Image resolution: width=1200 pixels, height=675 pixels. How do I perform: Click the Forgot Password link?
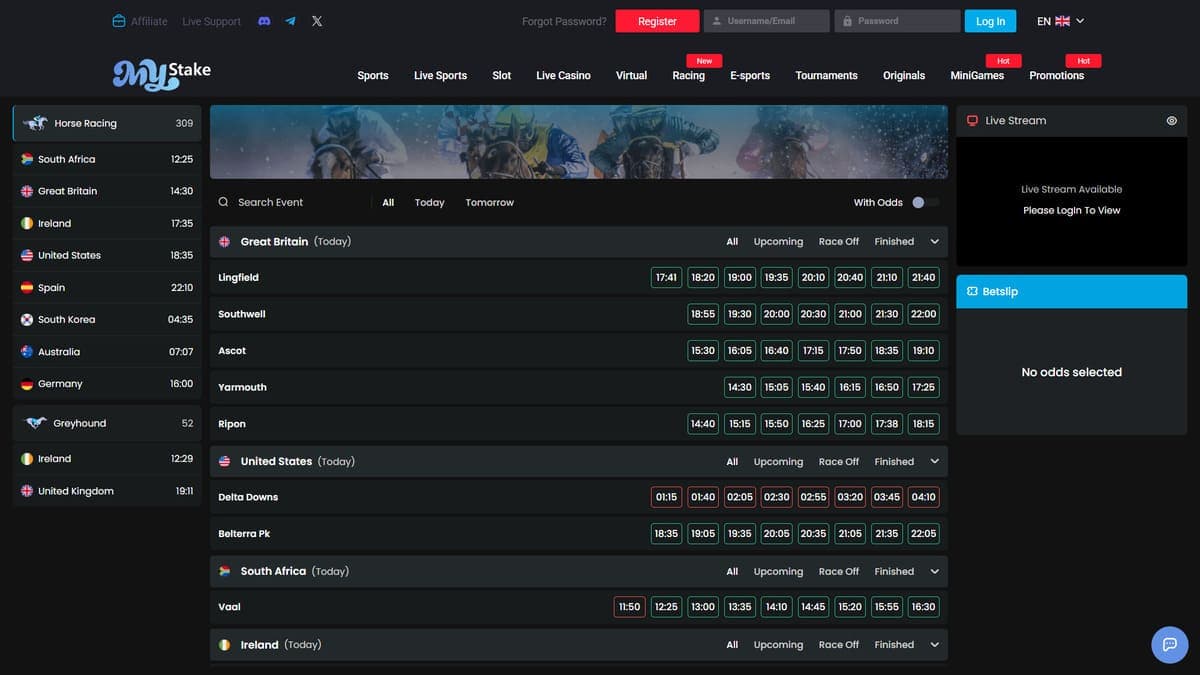tap(564, 21)
